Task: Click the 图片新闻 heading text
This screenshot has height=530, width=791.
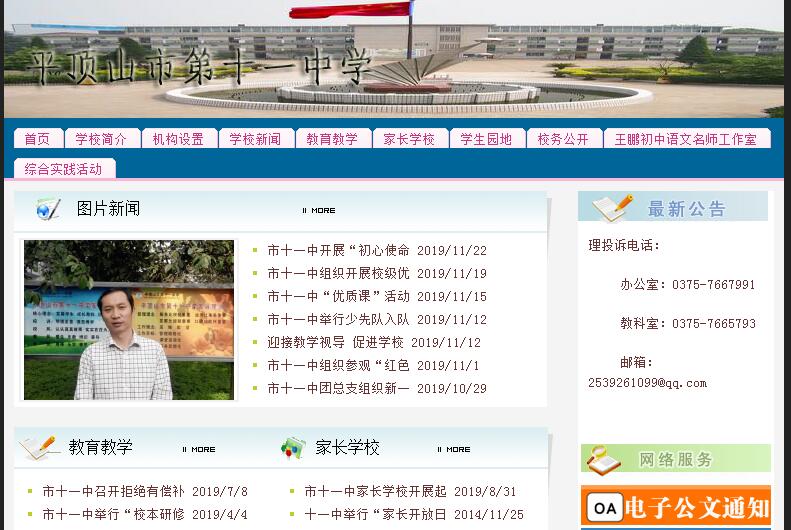Action: 108,208
